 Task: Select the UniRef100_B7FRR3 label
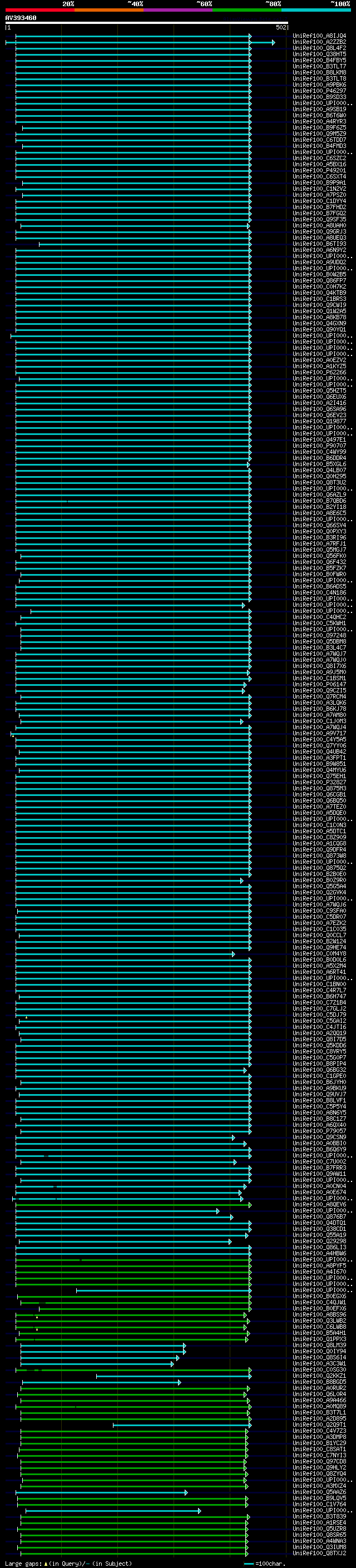[x=319, y=1168]
